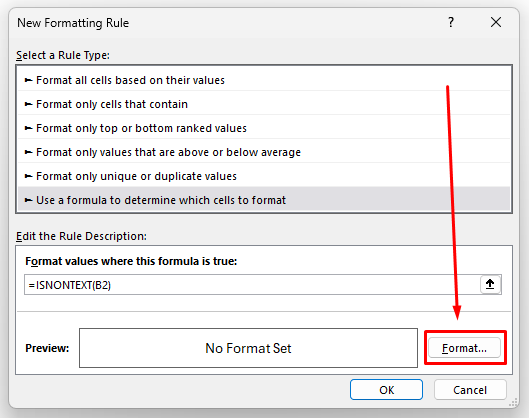Select 'Format only cells that contain' rule type

tap(264, 104)
